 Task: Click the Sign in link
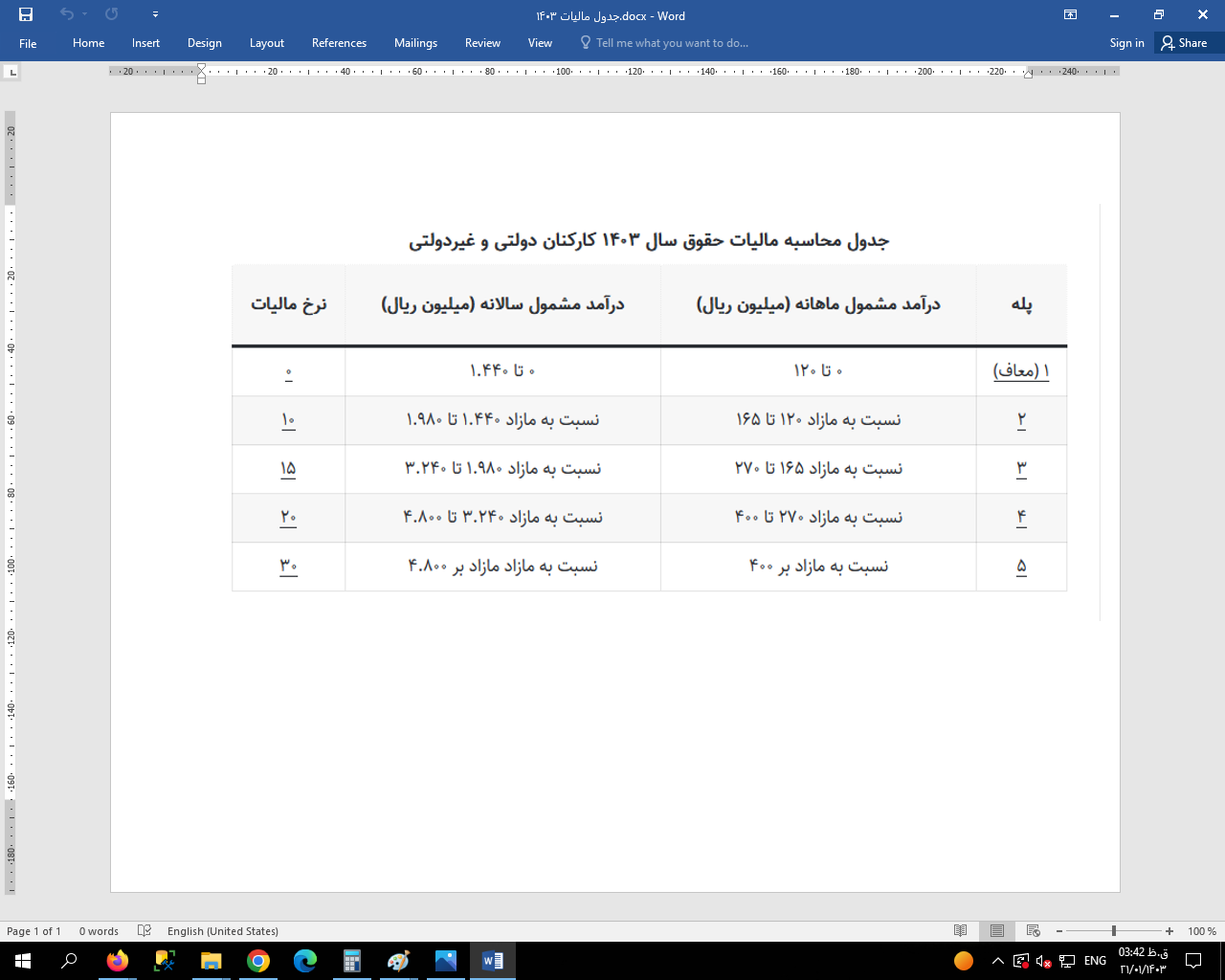tap(1126, 43)
